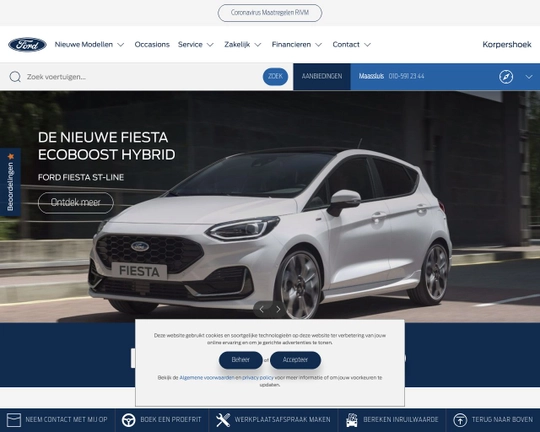Image resolution: width=540 pixels, height=432 pixels.
Task: Open Nieuwe Modellen menu
Action: (84, 44)
